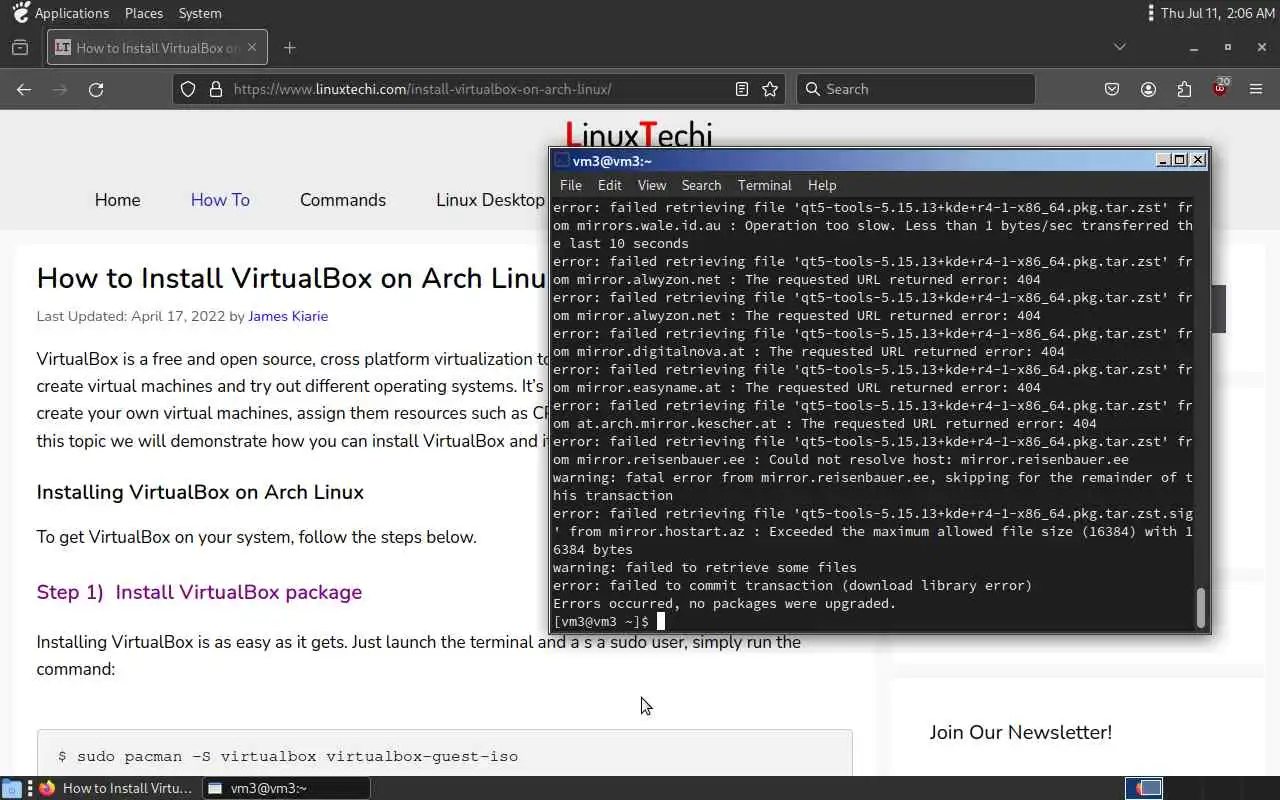The width and height of the screenshot is (1280, 800).
Task: Click the LinuxTechi site logo
Action: [x=638, y=134]
